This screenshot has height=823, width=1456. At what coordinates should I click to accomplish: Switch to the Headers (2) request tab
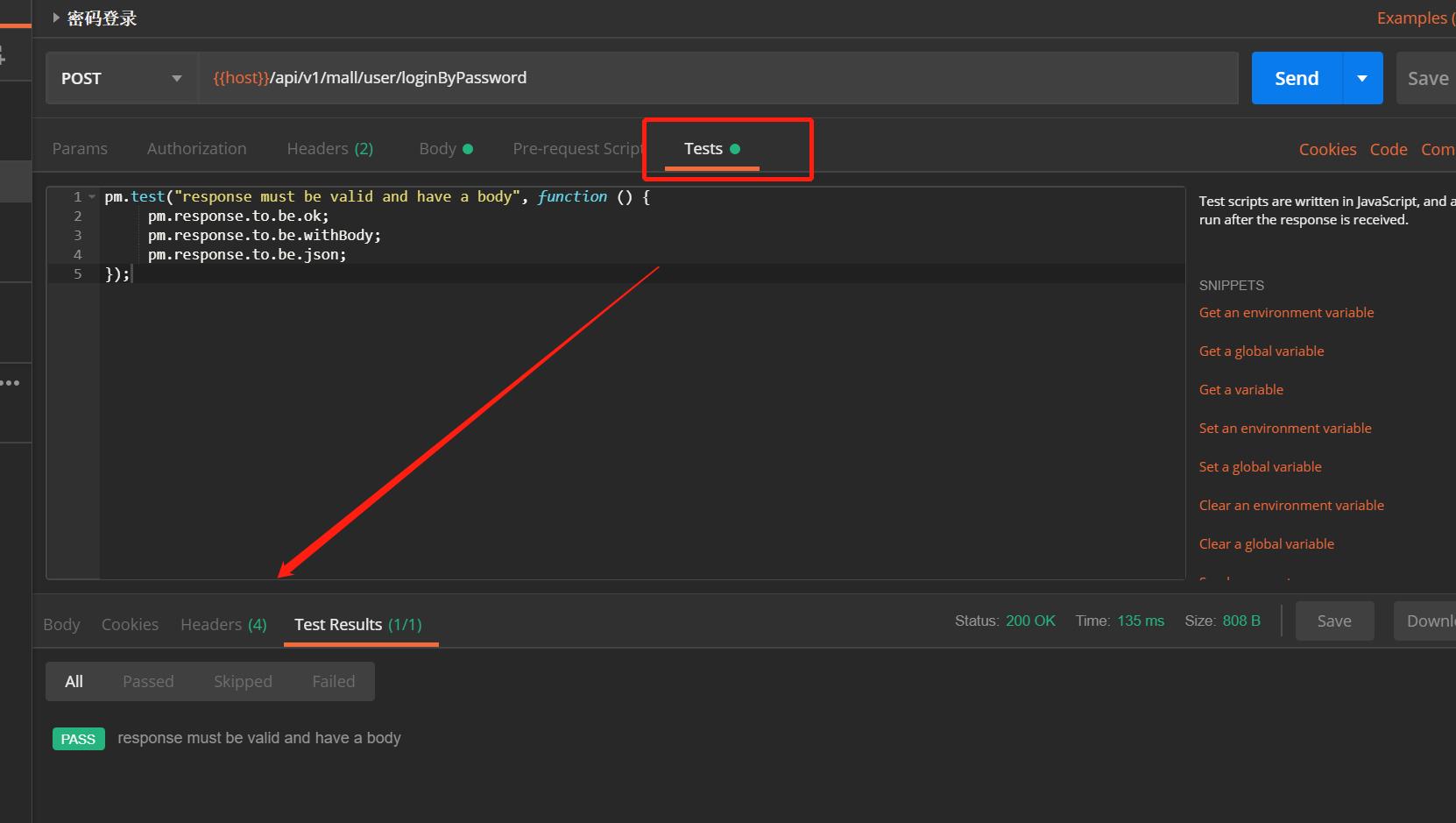(329, 148)
